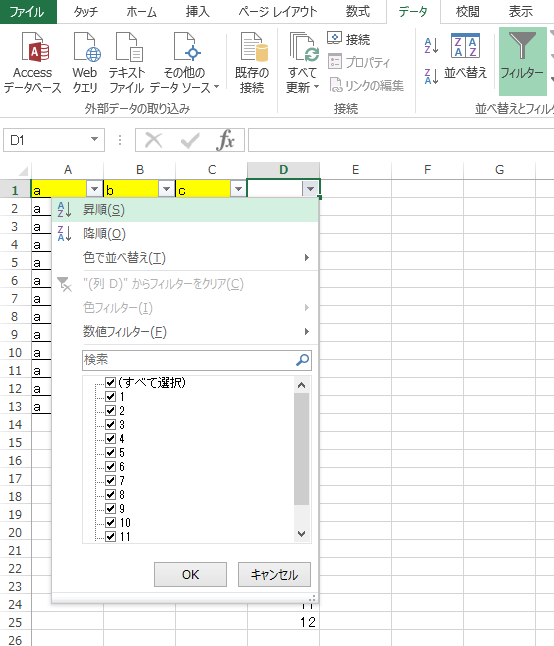Open 数値フィルター(F) submenu
This screenshot has height=646, width=554.
185,332
